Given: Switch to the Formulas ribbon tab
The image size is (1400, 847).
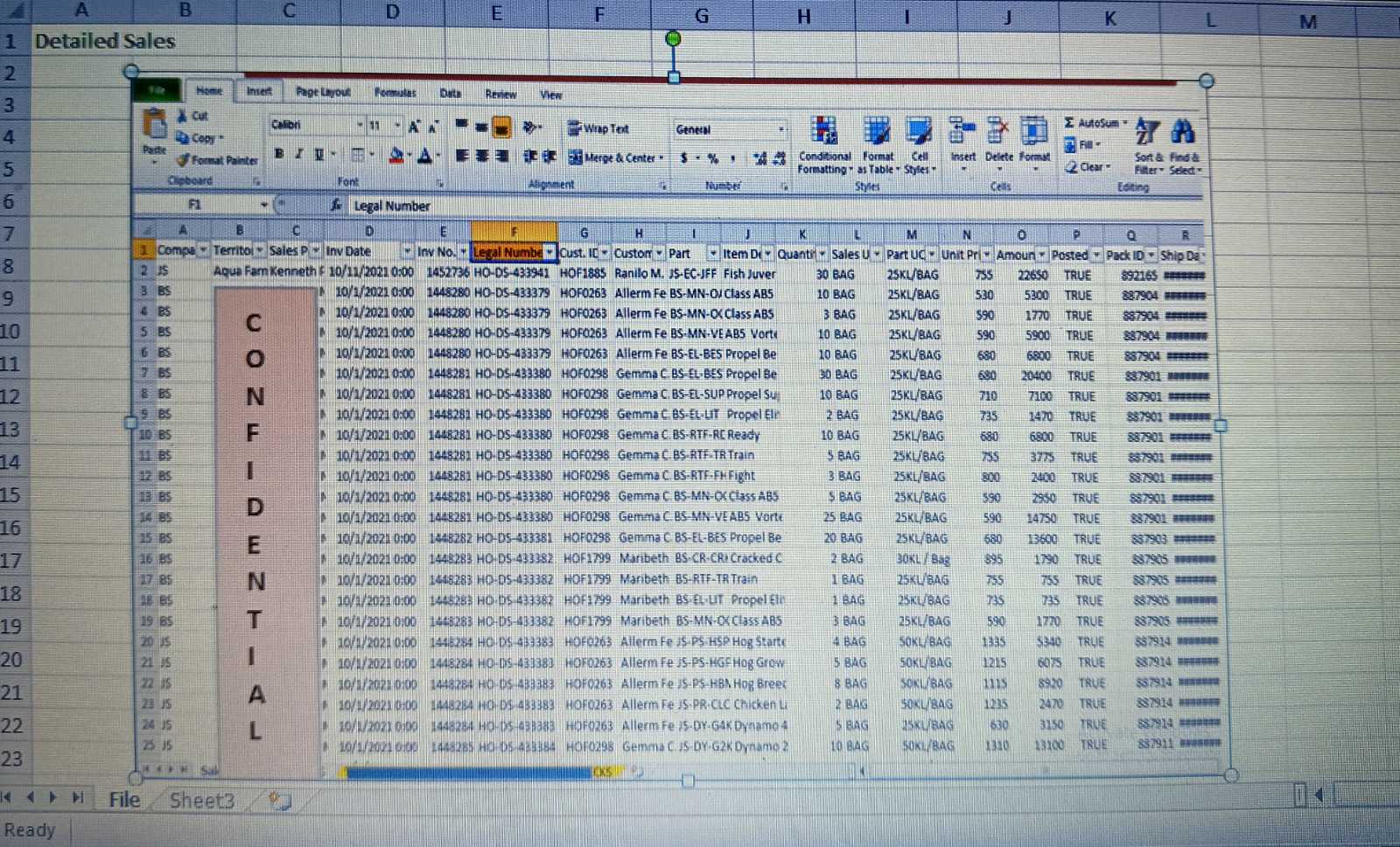Looking at the screenshot, I should (395, 93).
